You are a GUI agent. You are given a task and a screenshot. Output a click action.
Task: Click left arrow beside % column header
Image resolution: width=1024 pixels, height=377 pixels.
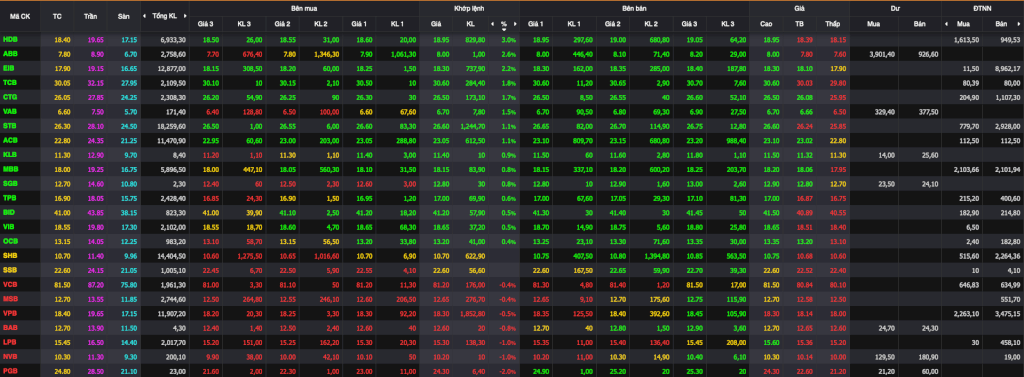click(x=492, y=24)
